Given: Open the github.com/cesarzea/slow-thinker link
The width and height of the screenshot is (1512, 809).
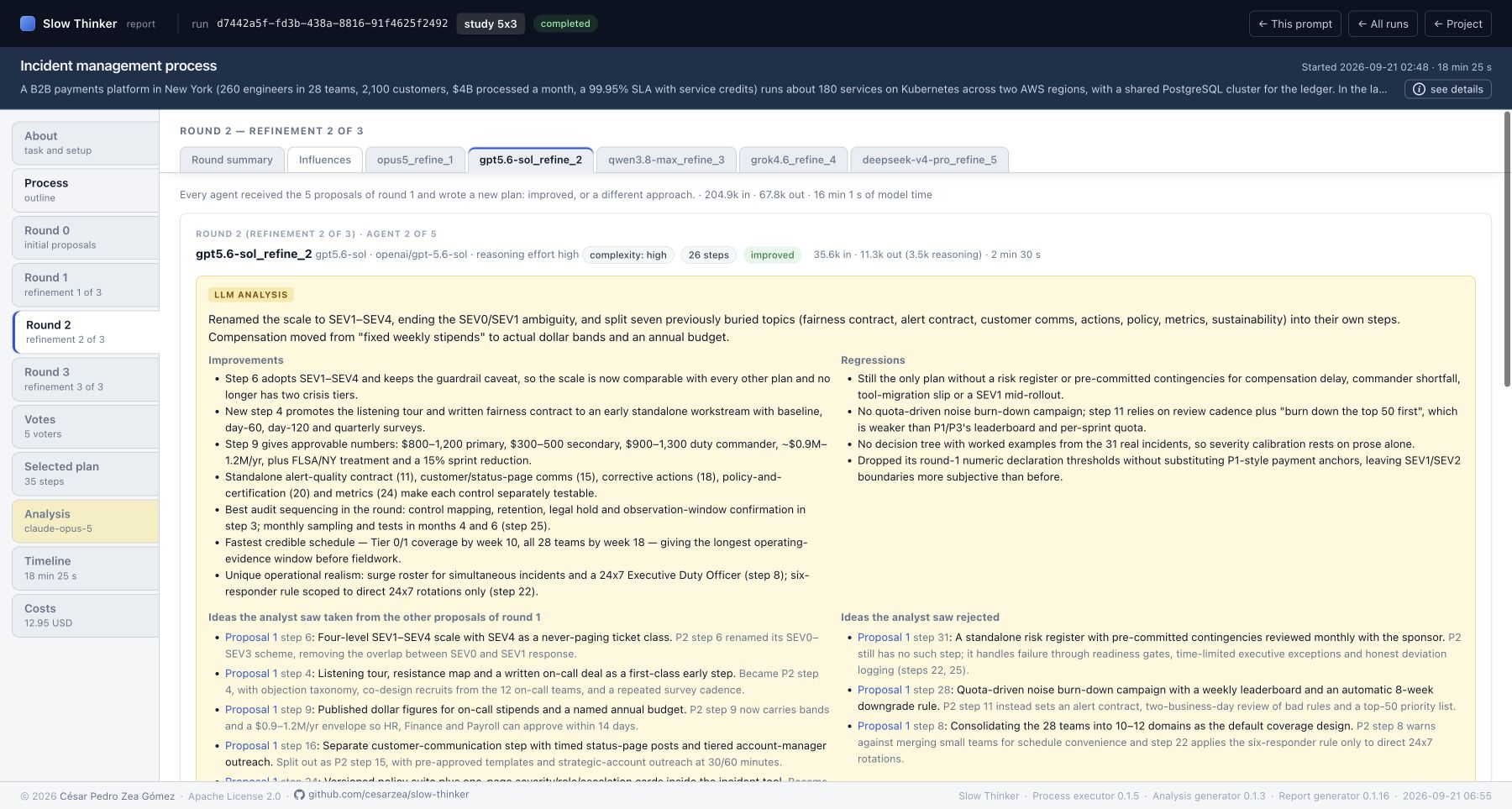Looking at the screenshot, I should (388, 794).
